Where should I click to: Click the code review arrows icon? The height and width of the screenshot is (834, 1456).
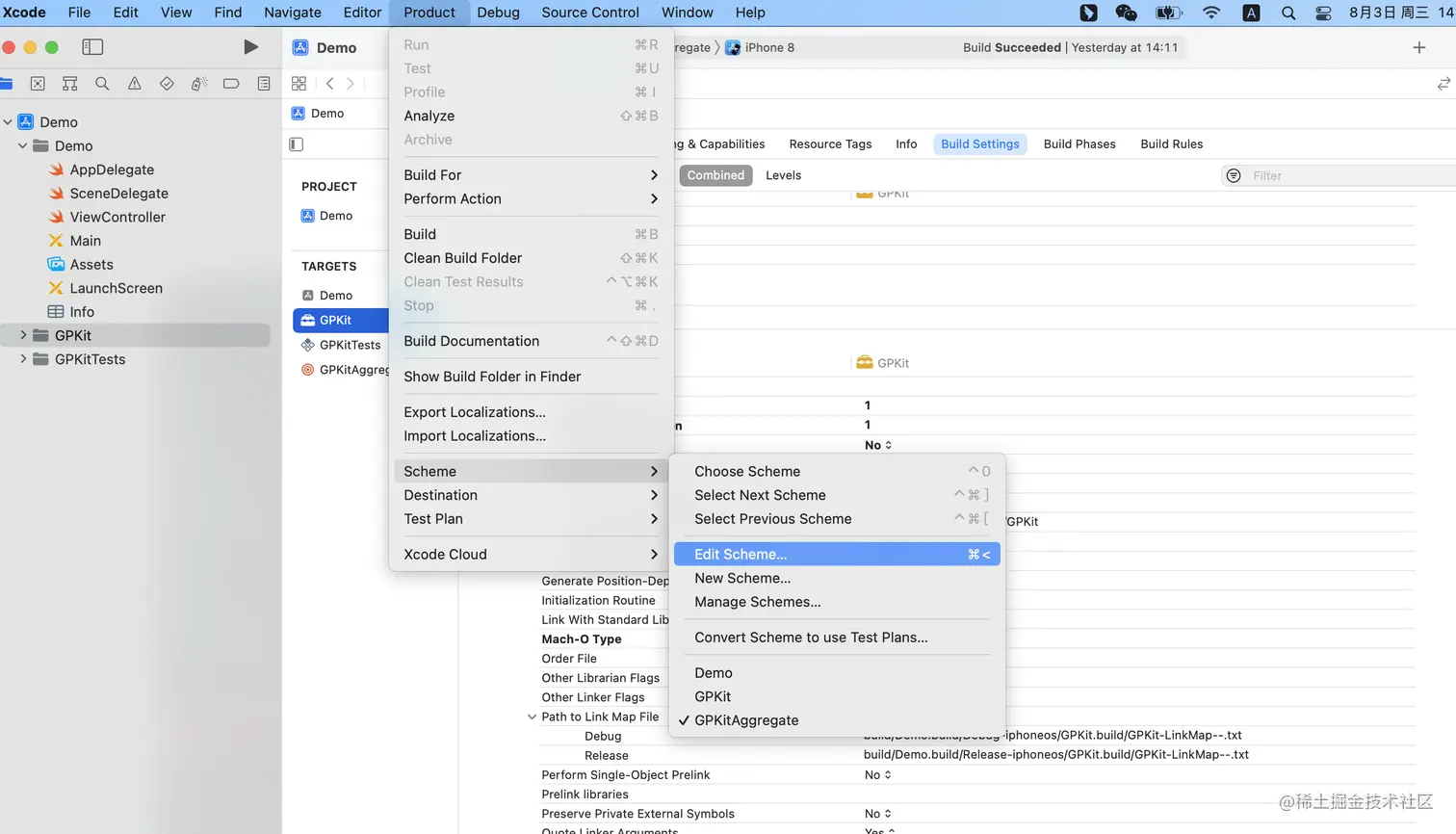[1443, 84]
